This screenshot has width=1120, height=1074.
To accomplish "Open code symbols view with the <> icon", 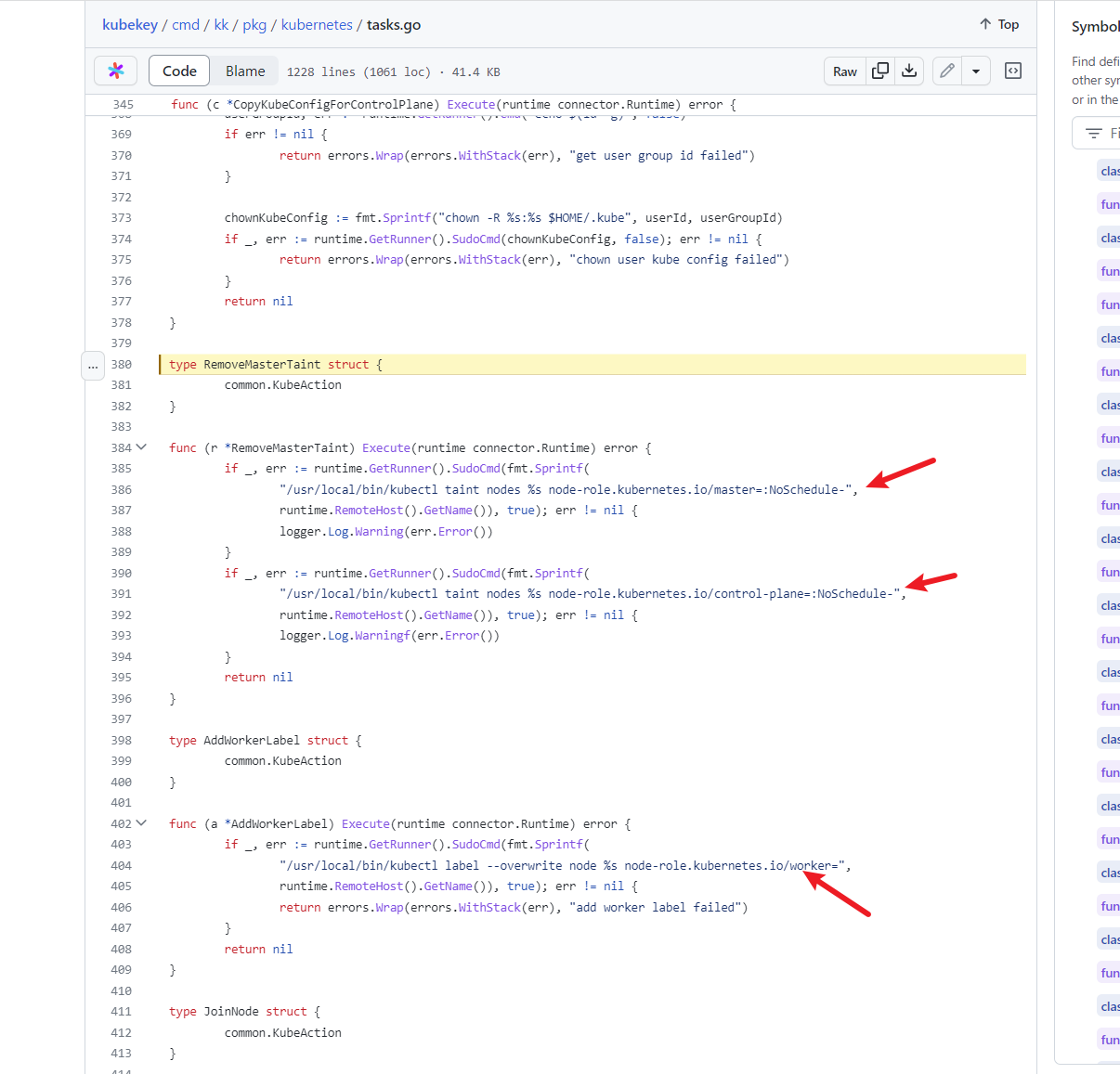I will tap(1012, 71).
